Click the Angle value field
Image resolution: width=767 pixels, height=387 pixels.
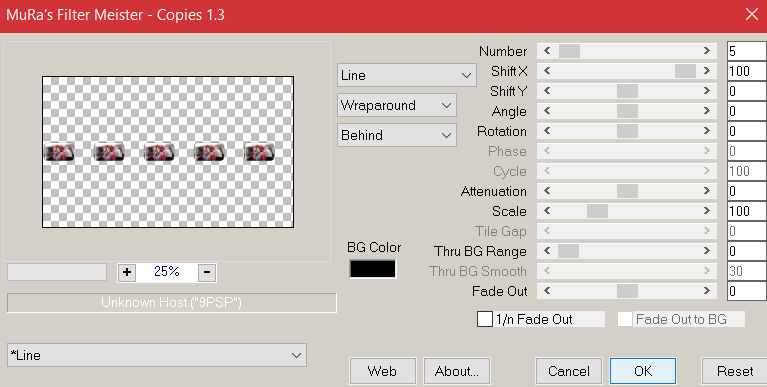tap(747, 111)
